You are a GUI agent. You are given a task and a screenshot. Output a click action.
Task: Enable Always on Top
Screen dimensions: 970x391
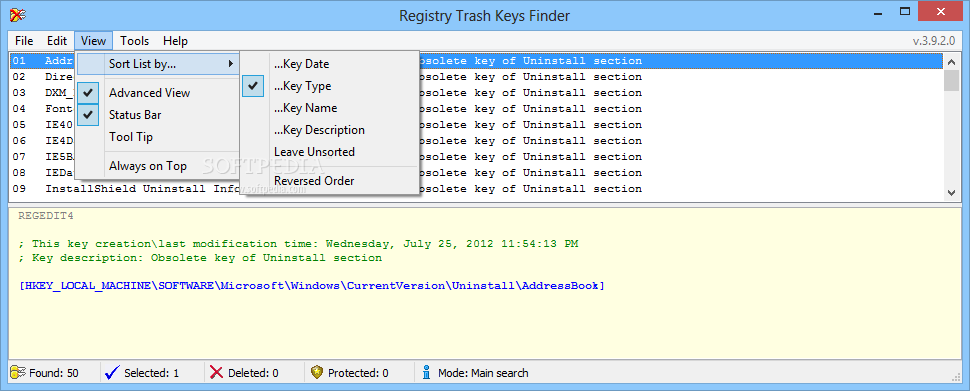(158, 166)
